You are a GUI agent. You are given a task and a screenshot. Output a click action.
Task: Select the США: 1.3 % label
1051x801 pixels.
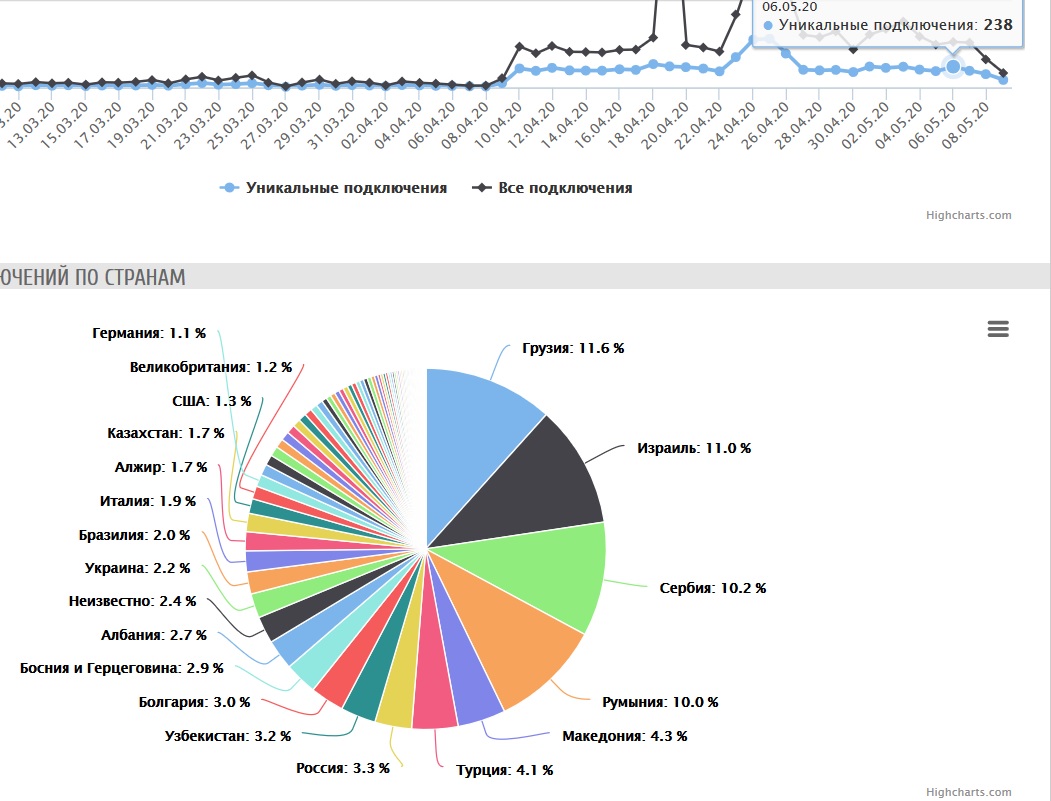[212, 402]
